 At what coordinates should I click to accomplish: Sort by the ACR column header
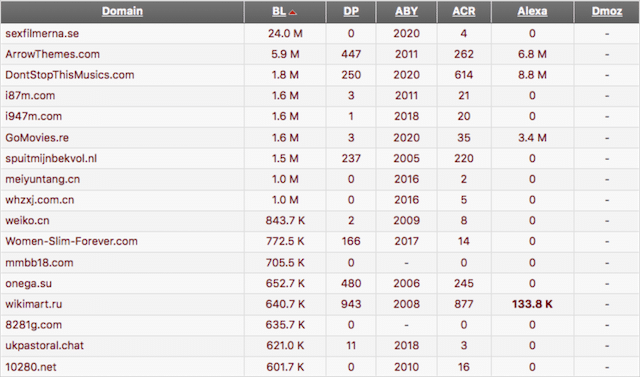(464, 11)
